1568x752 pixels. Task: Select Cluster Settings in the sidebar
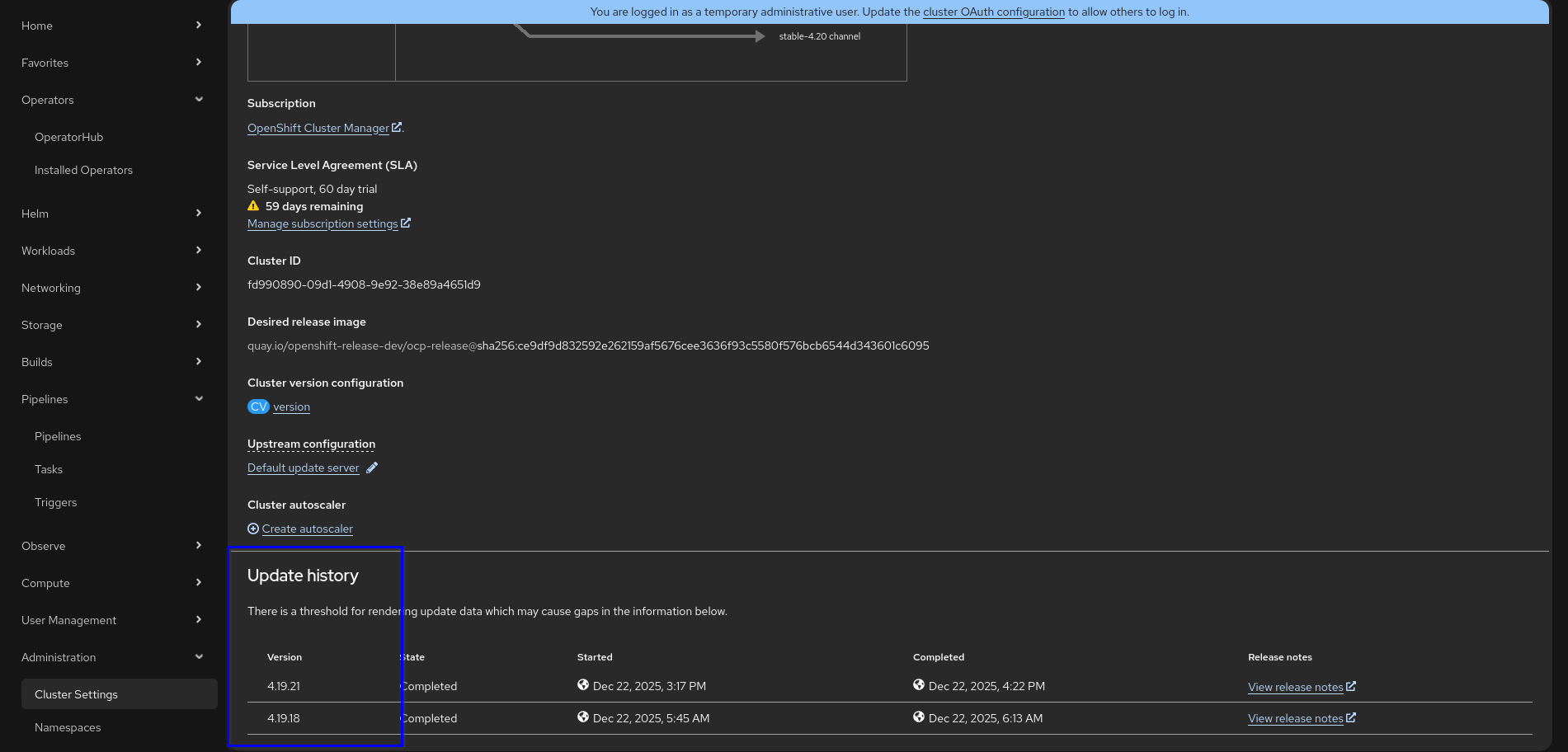click(120, 694)
